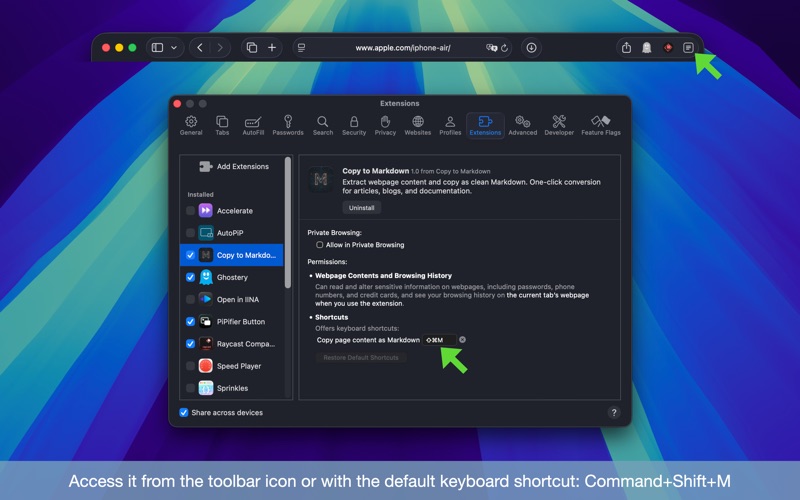Screen dimensions: 800x500
Task: Click the Copy to Markdown M logo
Action: 321,179
